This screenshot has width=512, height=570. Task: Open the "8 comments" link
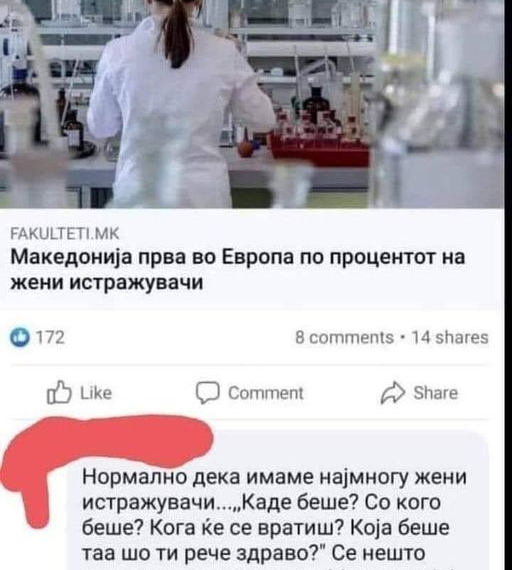click(x=344, y=337)
